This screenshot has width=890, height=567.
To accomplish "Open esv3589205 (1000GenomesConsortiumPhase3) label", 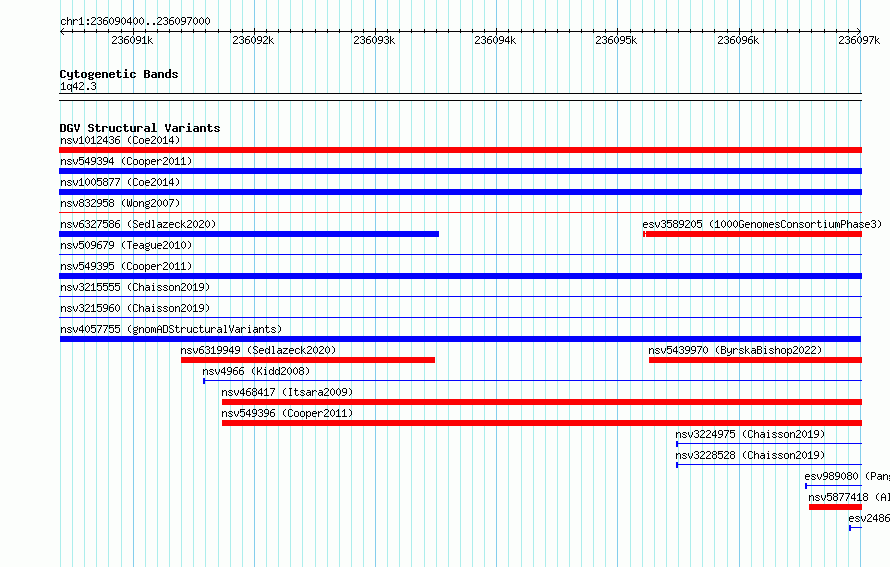I will coord(762,224).
